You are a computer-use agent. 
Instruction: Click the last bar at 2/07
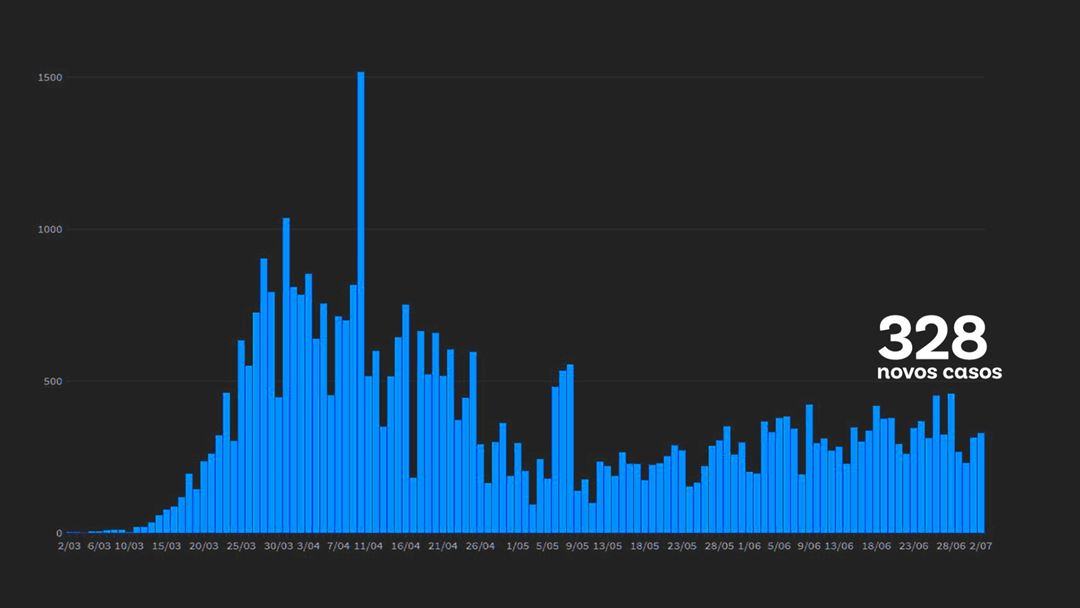tap(981, 483)
